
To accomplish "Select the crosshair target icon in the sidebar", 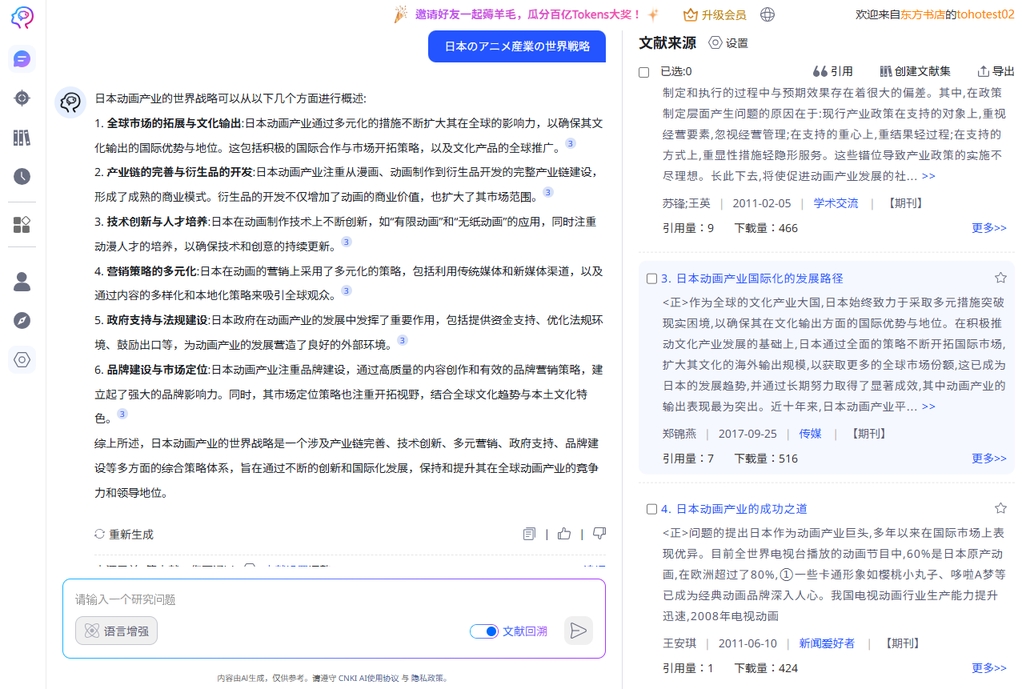I will pos(22,98).
